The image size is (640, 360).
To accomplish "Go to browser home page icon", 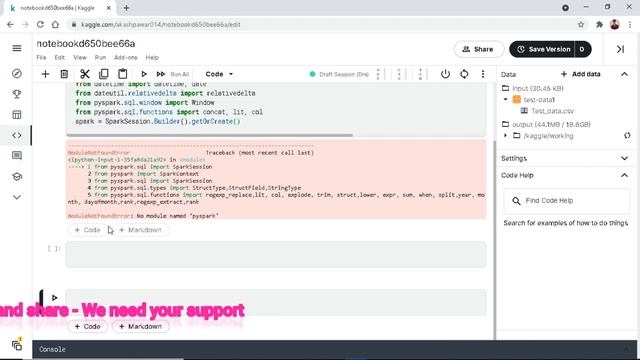I will [x=55, y=24].
